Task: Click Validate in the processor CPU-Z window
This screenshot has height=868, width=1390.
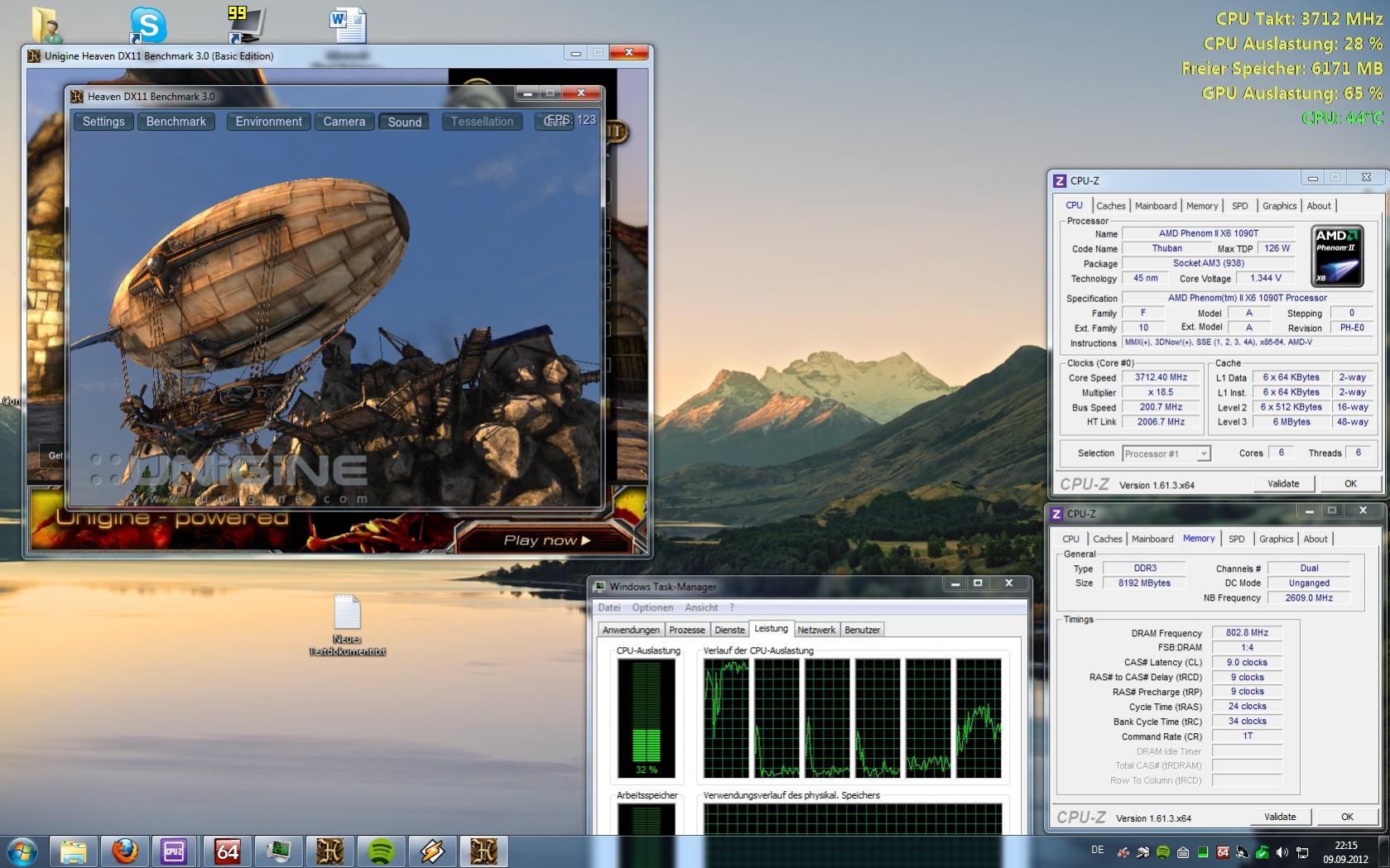Action: click(x=1283, y=484)
